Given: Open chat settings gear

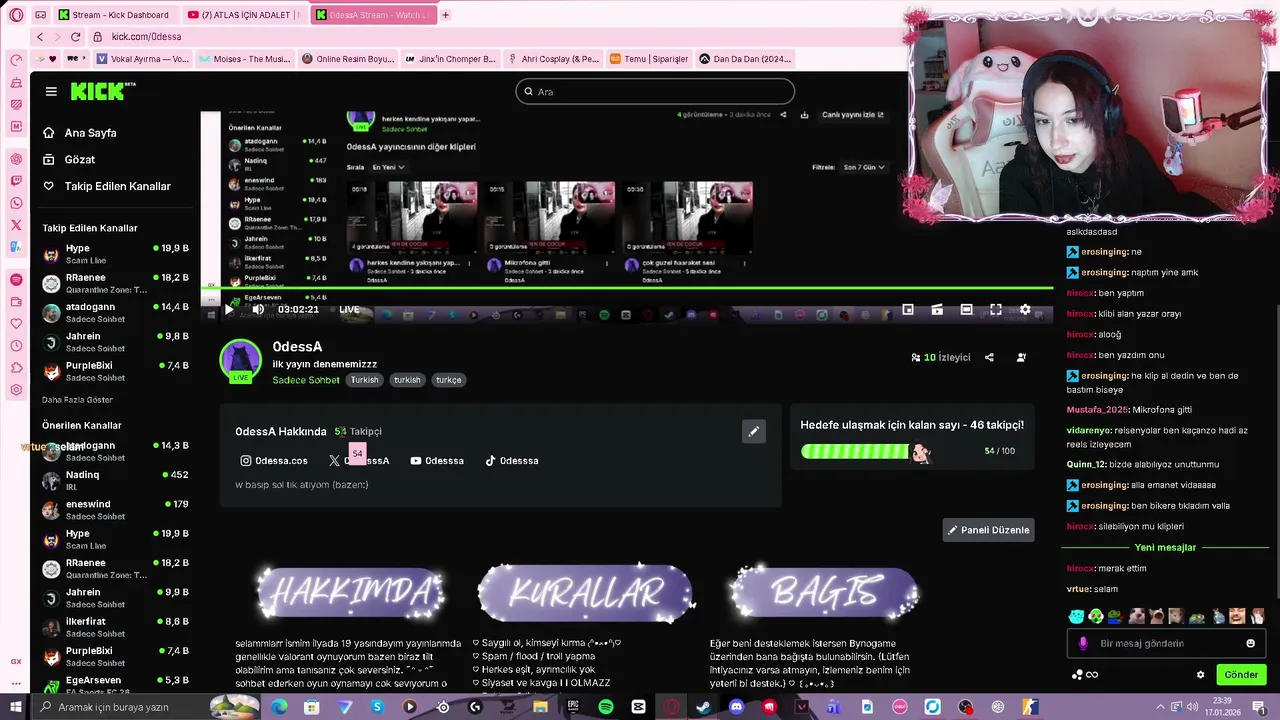Looking at the screenshot, I should [1201, 675].
